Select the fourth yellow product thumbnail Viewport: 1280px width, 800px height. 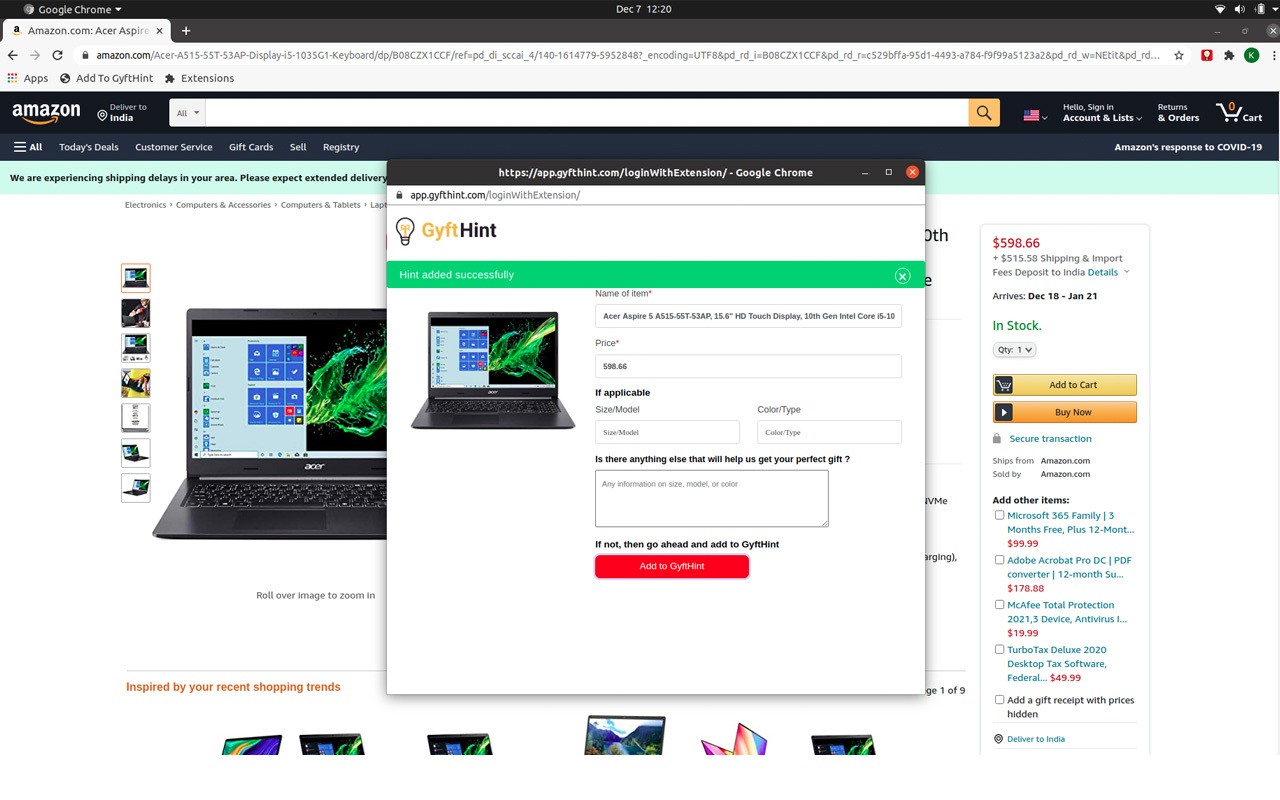[x=136, y=383]
